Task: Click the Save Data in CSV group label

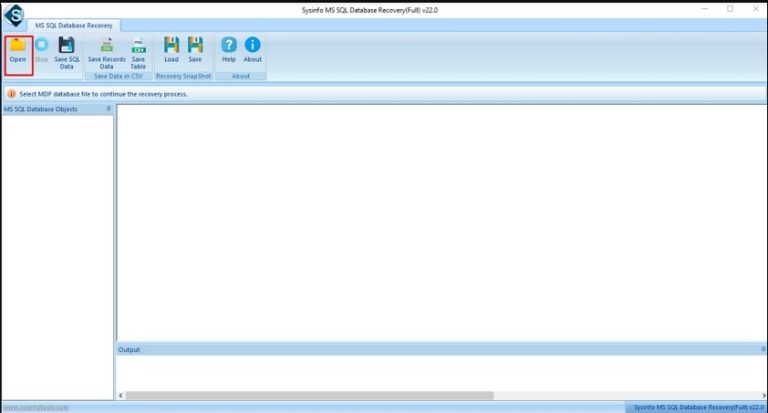Action: pos(118,76)
